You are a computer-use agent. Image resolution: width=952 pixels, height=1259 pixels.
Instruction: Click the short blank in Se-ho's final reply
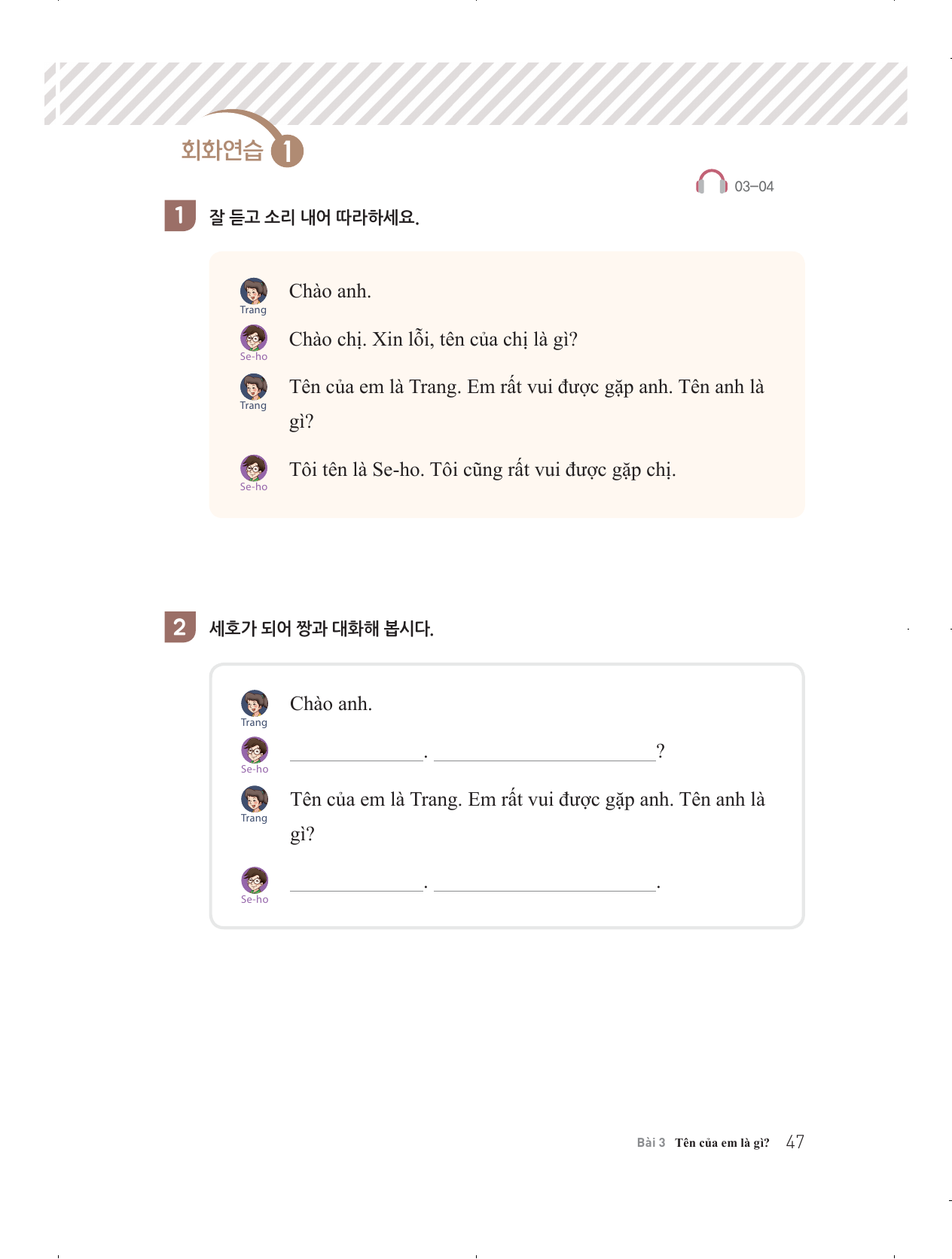[356, 883]
